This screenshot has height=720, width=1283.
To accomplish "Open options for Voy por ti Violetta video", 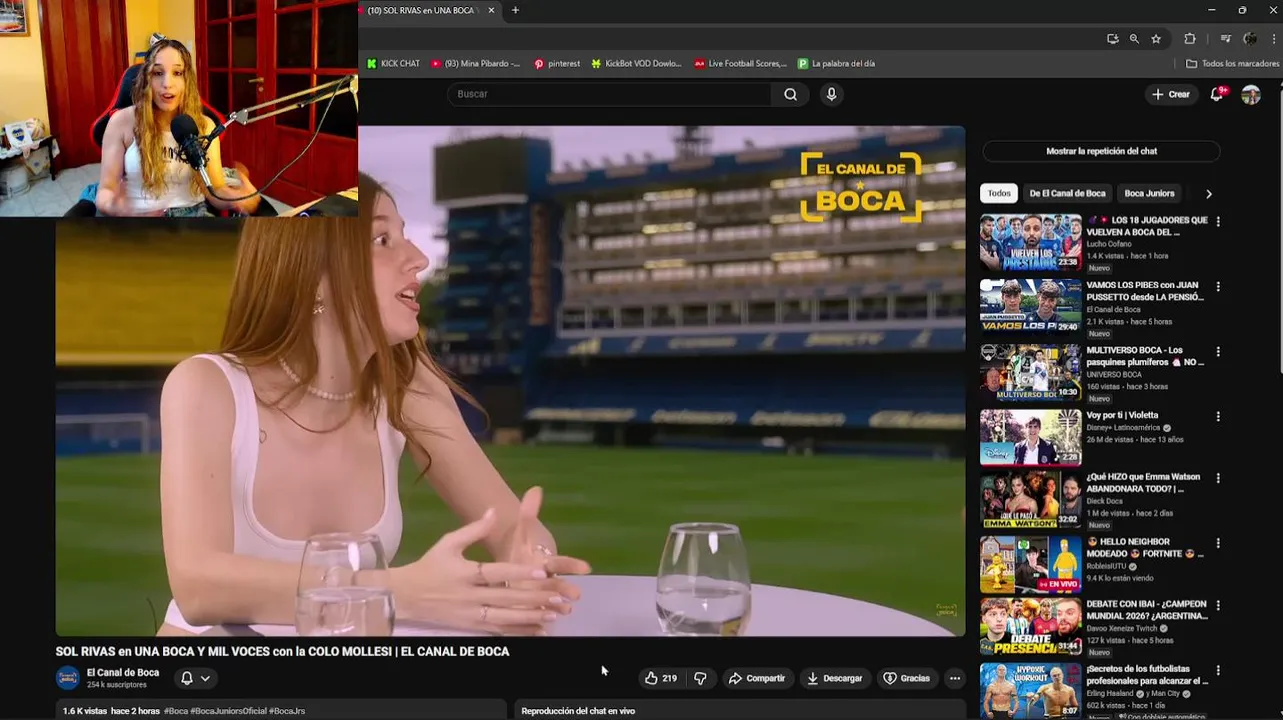I will pos(1218,416).
